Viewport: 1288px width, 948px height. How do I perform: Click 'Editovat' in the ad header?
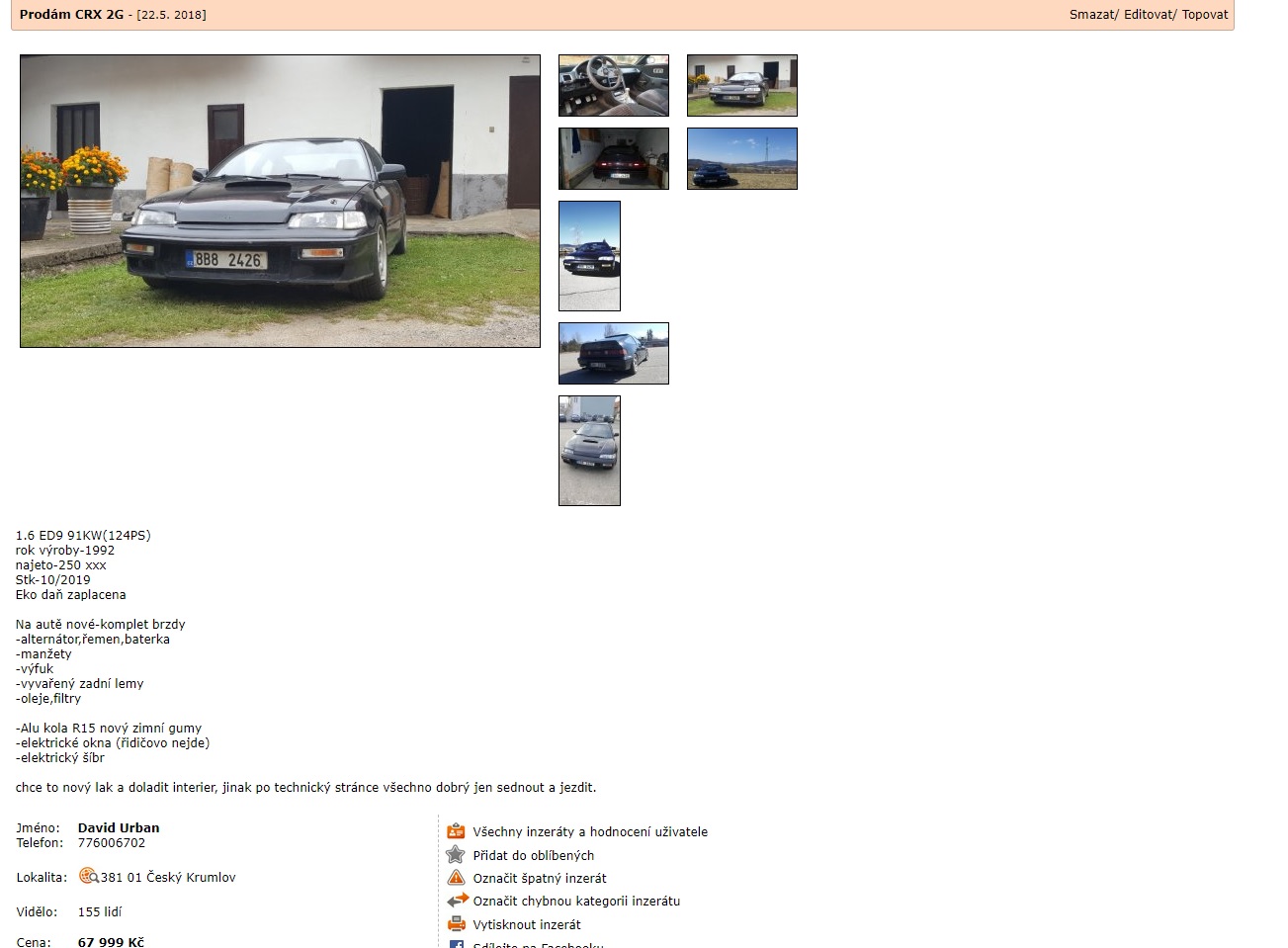click(x=1149, y=15)
